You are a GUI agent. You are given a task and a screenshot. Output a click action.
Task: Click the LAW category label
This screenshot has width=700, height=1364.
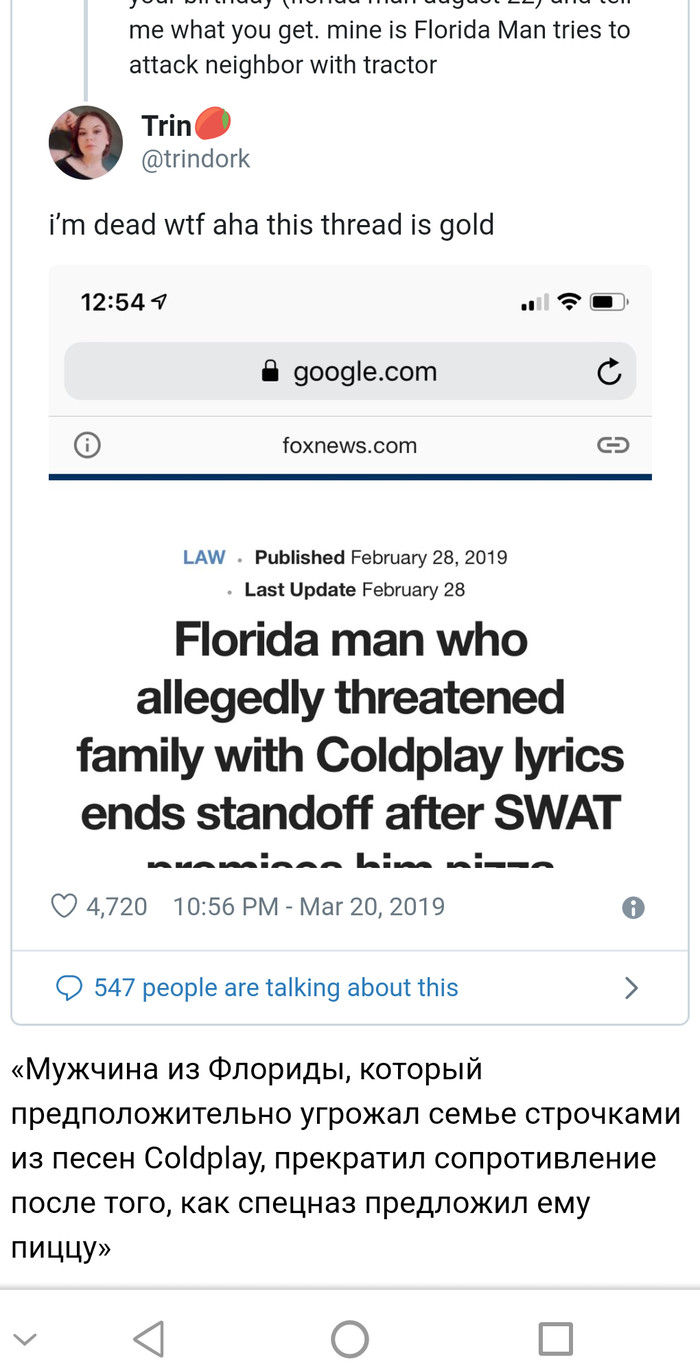(204, 557)
